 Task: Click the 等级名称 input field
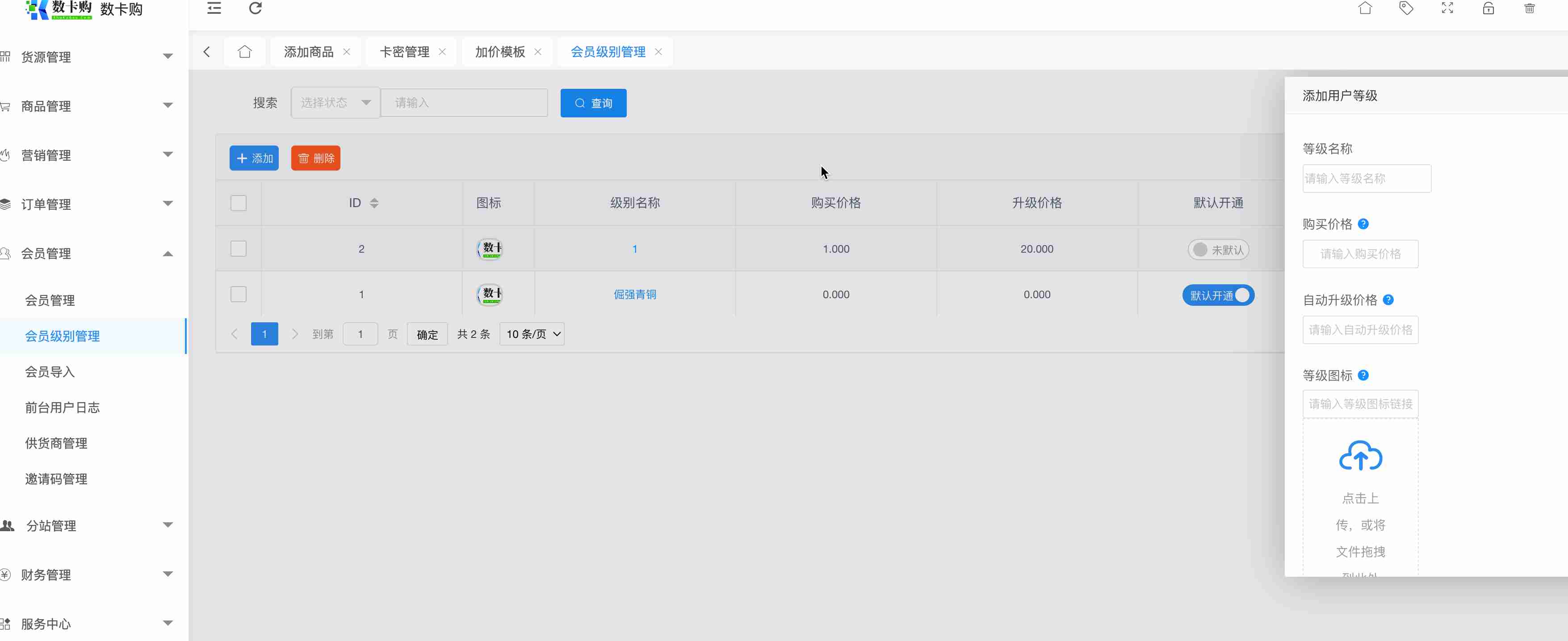[x=1366, y=178]
